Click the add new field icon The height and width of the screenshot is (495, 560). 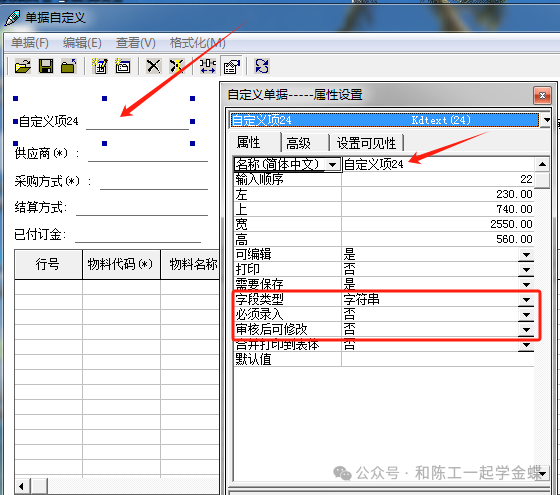[x=100, y=66]
